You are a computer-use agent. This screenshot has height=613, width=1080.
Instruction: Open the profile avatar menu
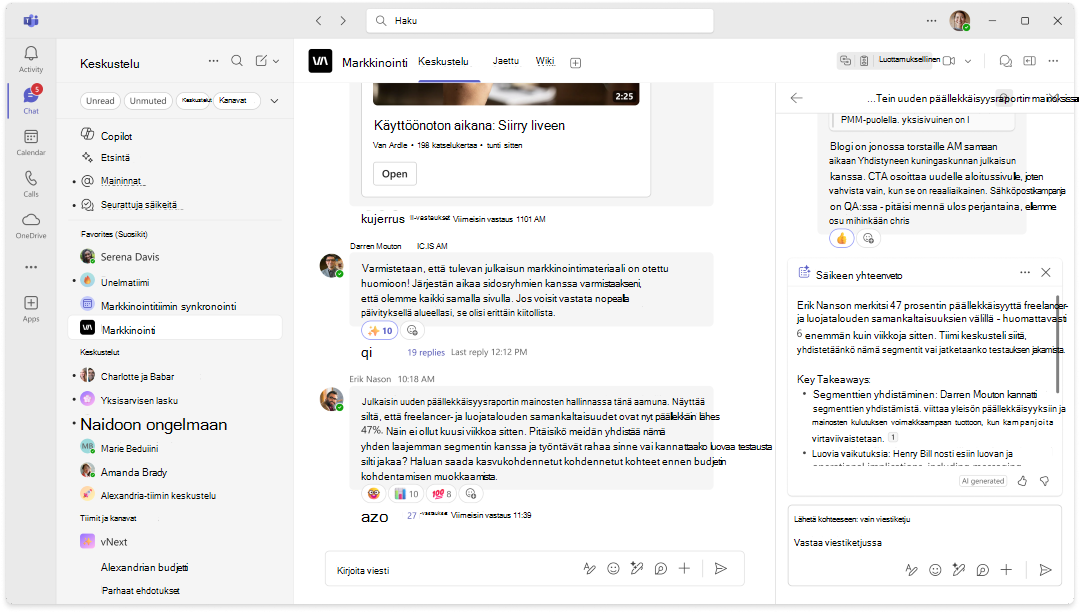tap(959, 21)
